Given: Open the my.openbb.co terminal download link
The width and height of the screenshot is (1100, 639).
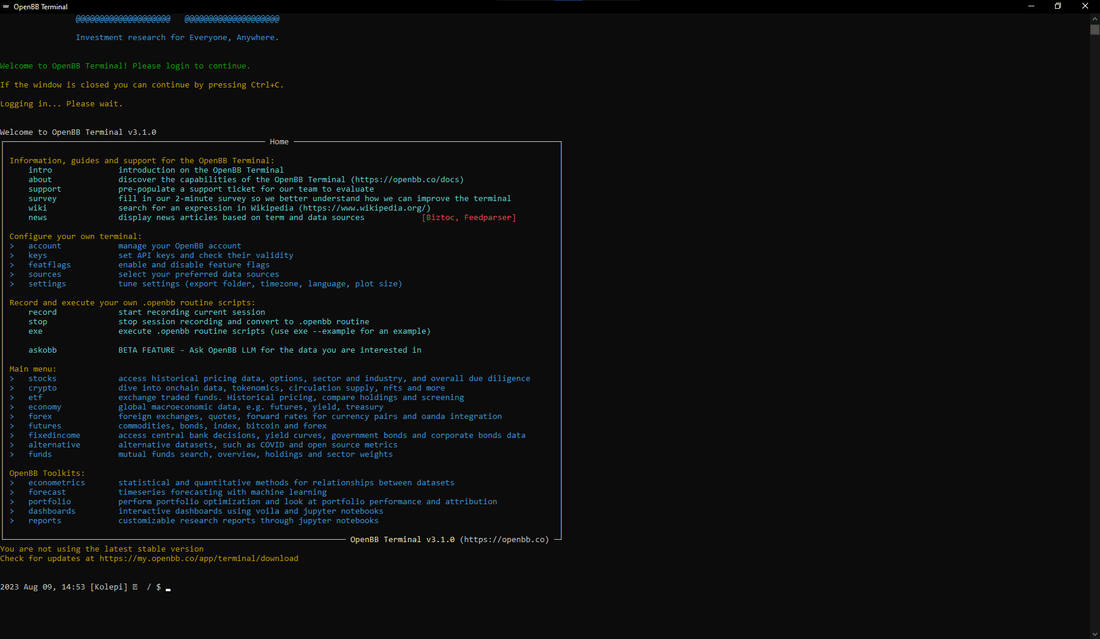Looking at the screenshot, I should [x=199, y=558].
